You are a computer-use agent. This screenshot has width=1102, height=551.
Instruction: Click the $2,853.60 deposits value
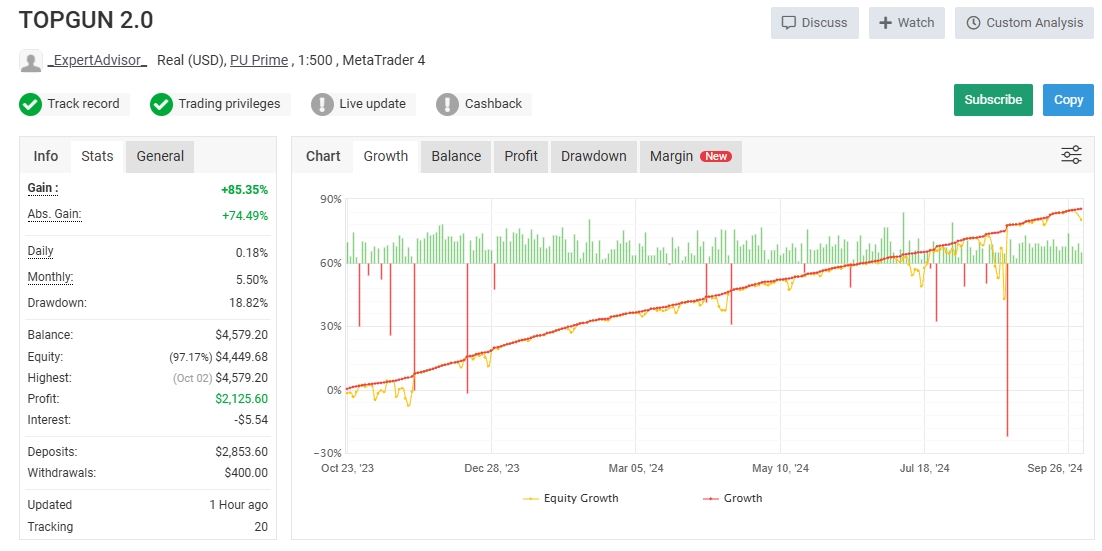(x=242, y=452)
